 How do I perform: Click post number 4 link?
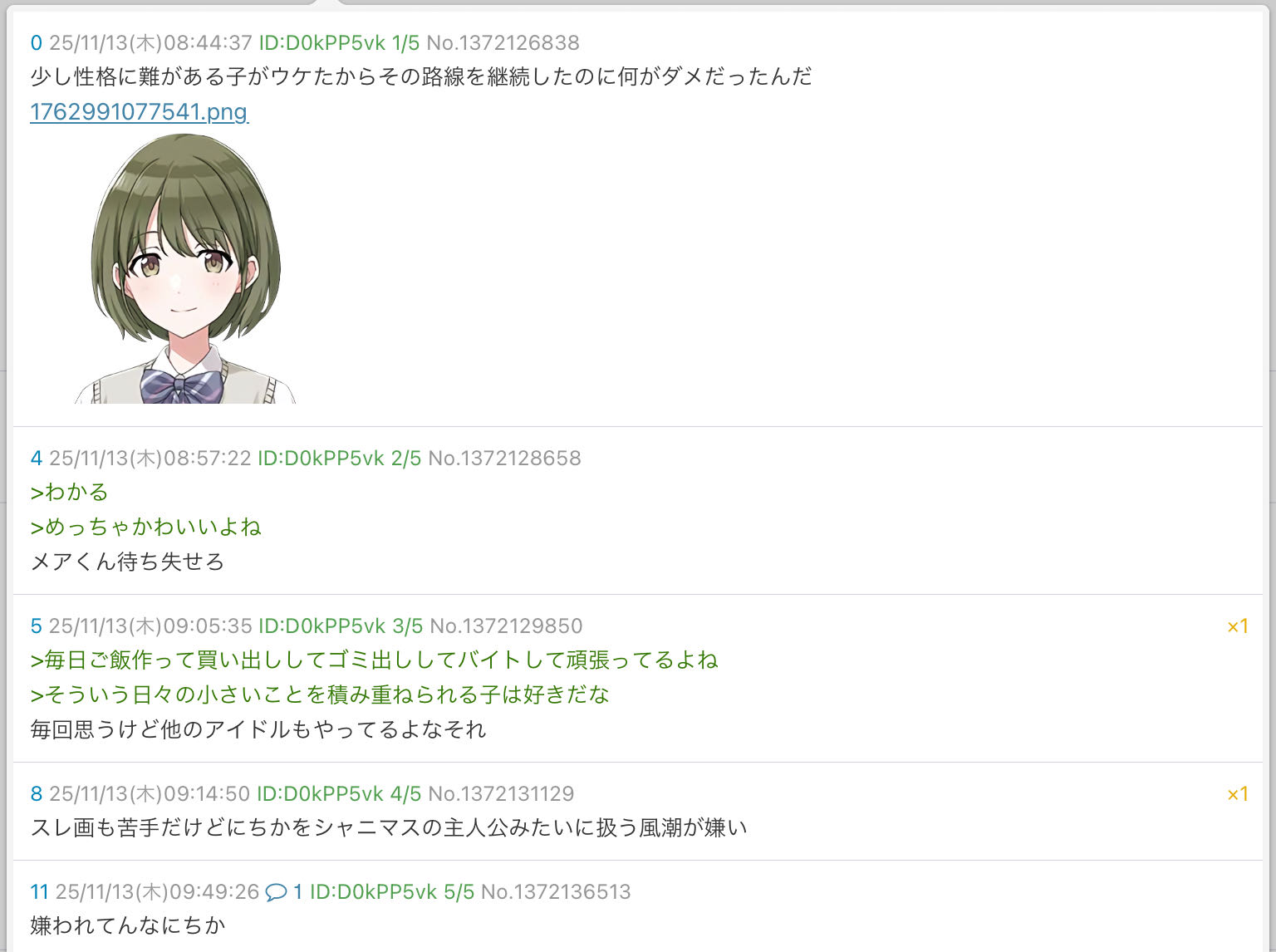point(36,459)
